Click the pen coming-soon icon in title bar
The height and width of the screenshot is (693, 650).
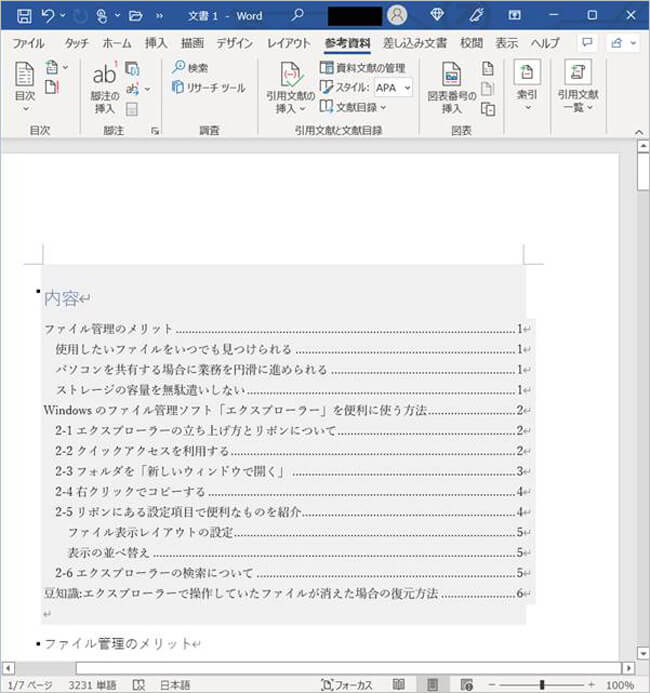[x=476, y=15]
